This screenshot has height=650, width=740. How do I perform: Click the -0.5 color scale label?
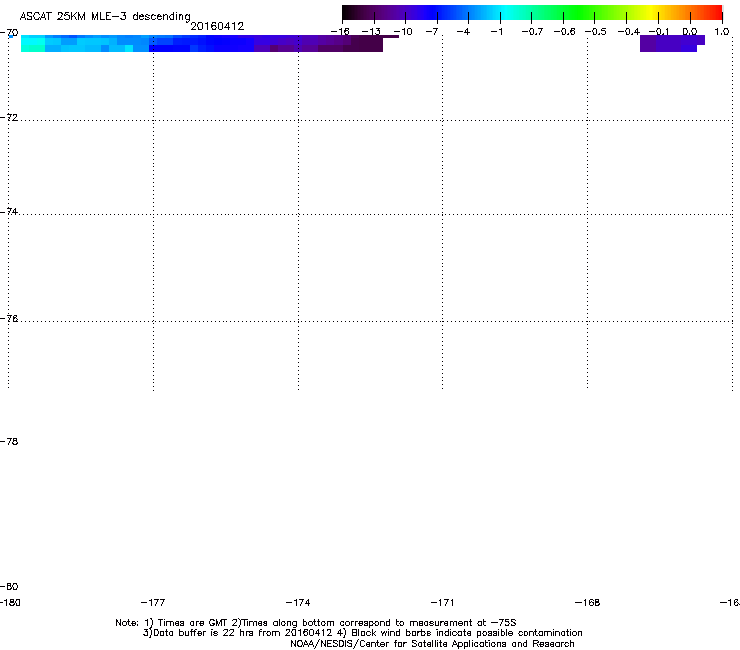click(596, 32)
